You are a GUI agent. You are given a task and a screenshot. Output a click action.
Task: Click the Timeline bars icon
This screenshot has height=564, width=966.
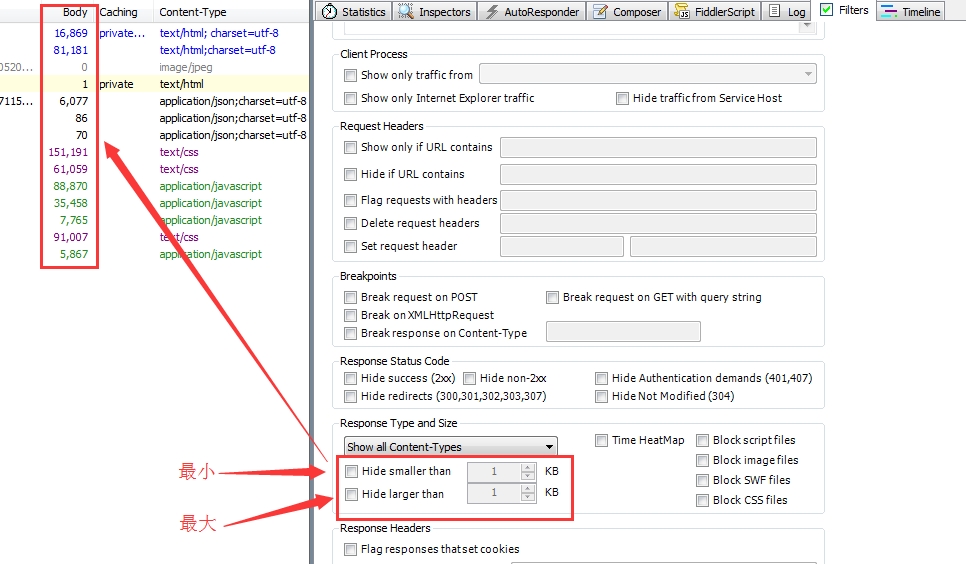(x=888, y=11)
